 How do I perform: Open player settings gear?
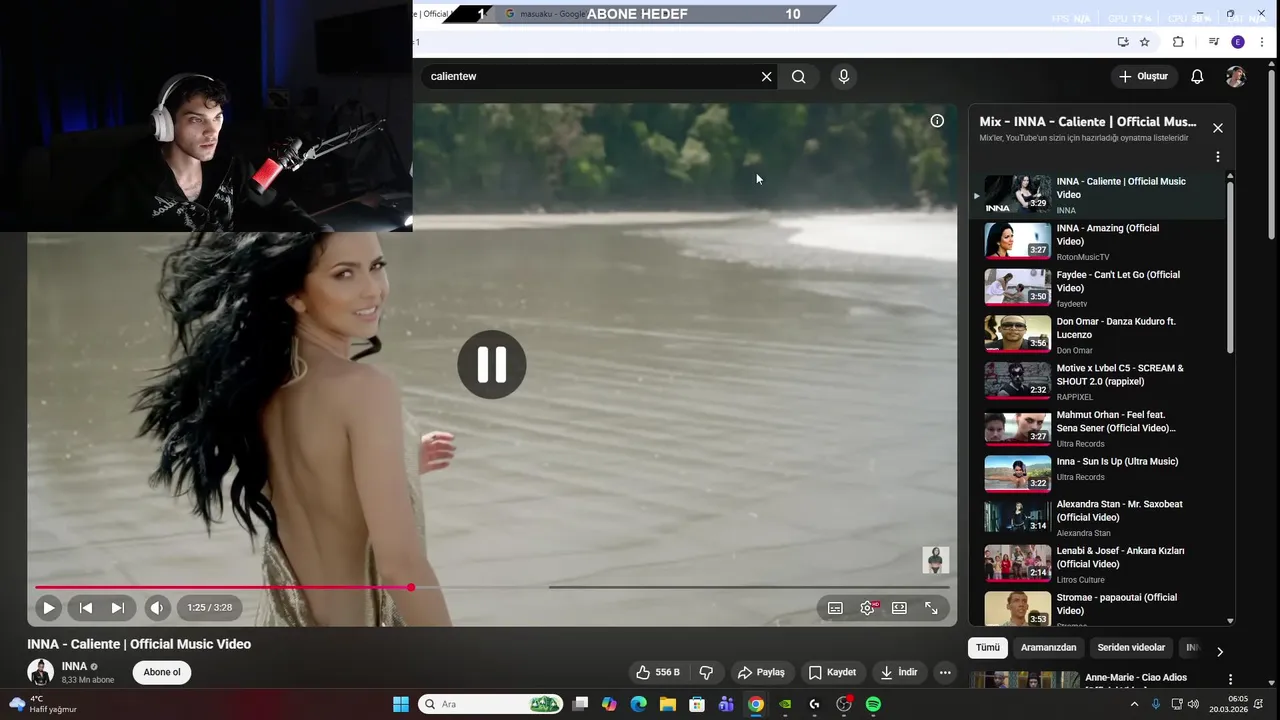(867, 607)
